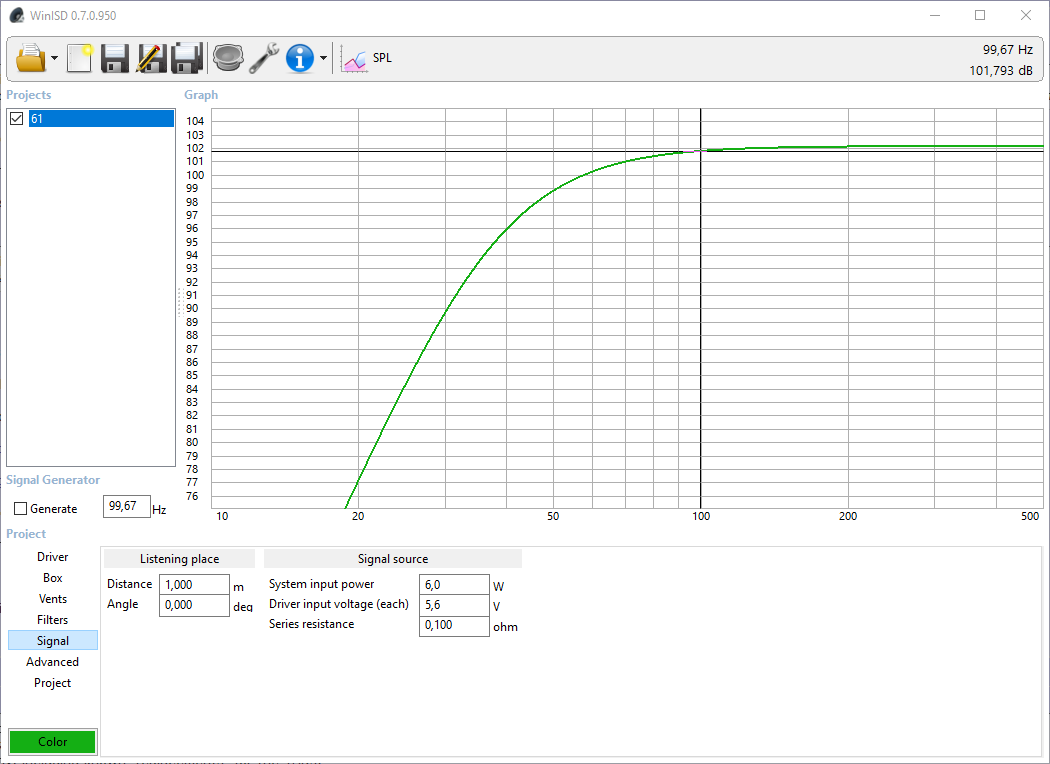Click the signal generator frequency field
The image size is (1050, 764).
pyautogui.click(x=127, y=506)
